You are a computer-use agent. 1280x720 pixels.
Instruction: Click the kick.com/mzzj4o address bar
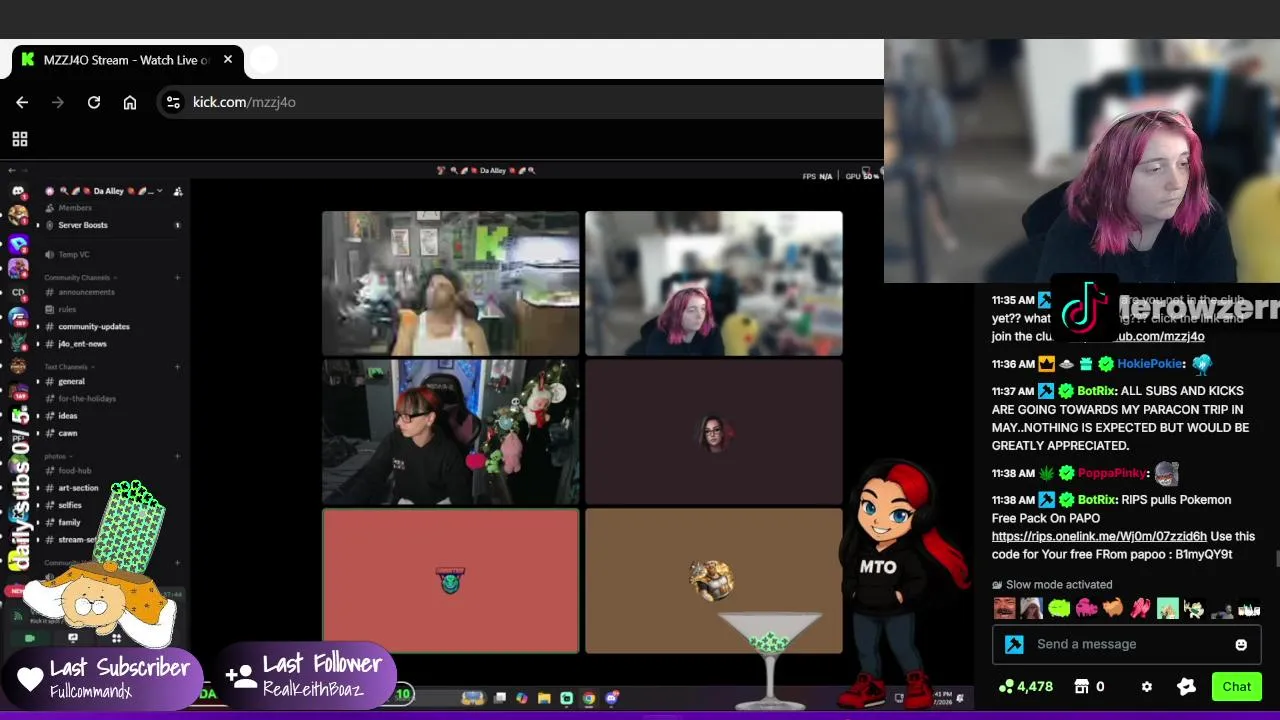[x=520, y=102]
